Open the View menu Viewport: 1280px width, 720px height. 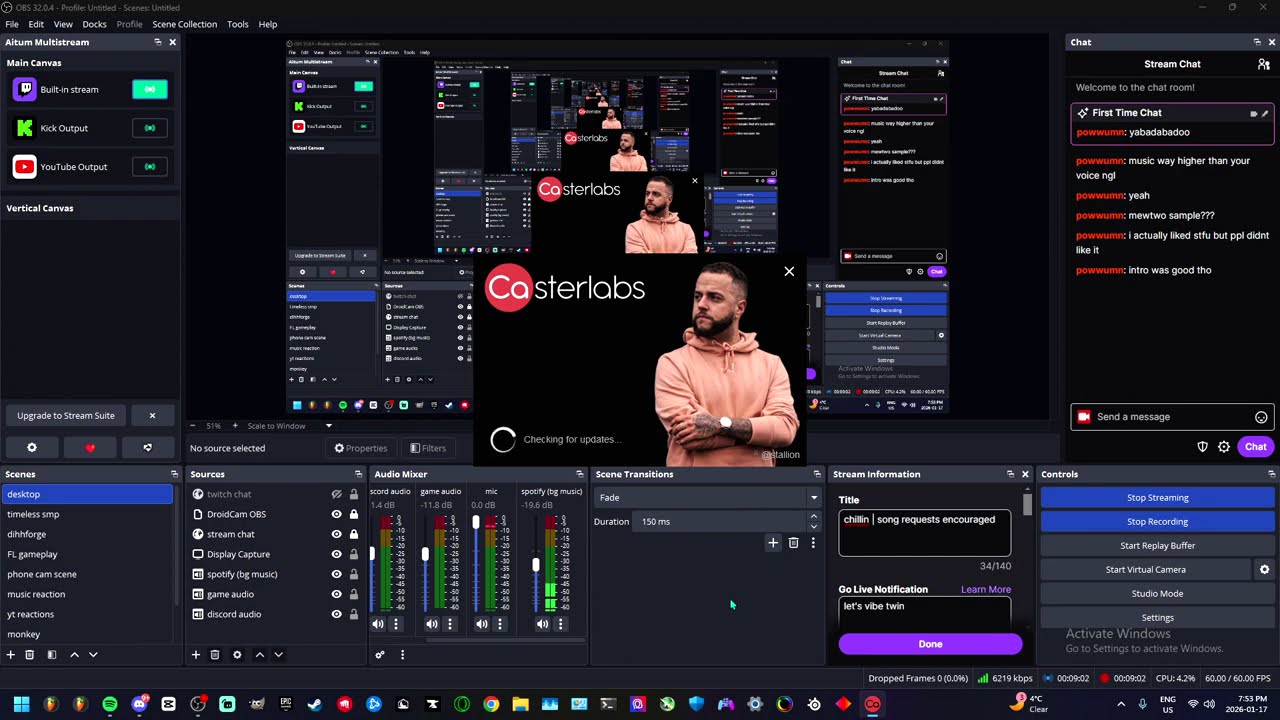point(63,24)
